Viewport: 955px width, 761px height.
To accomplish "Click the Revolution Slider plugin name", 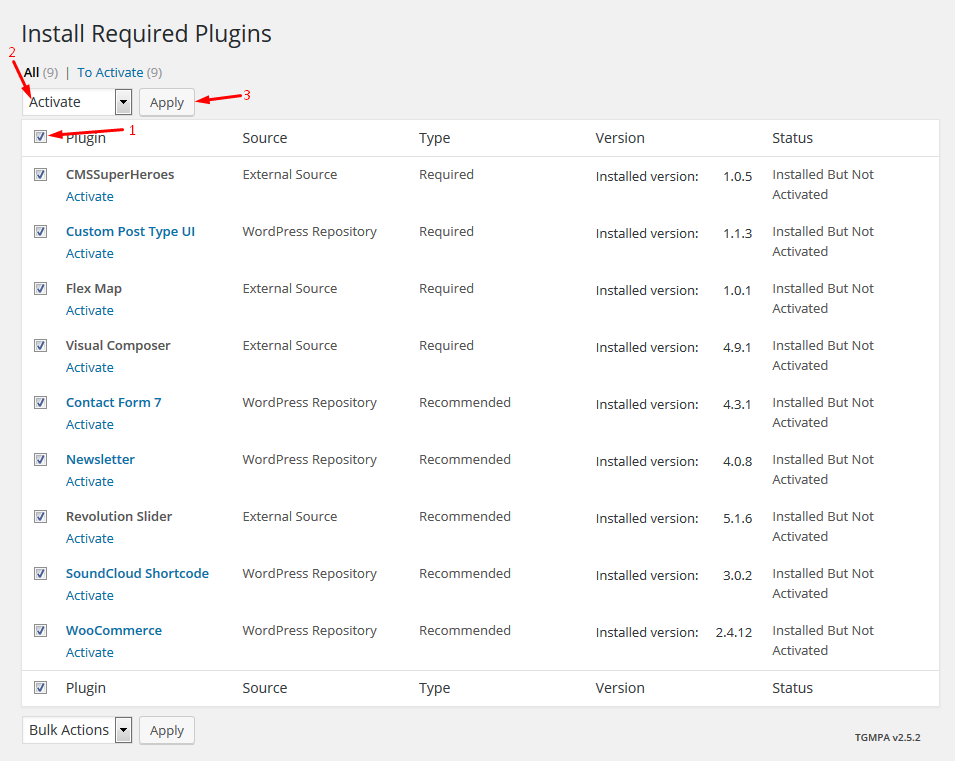I will tap(119, 516).
